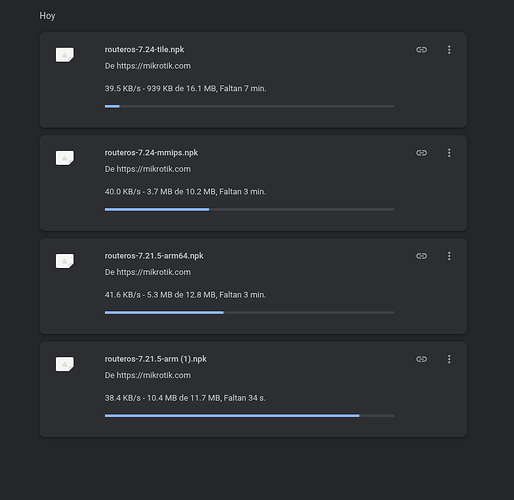Copy download link for routeros-7.21.5-arm (1).npk
Image resolution: width=514 pixels, height=500 pixels.
[x=421, y=359]
